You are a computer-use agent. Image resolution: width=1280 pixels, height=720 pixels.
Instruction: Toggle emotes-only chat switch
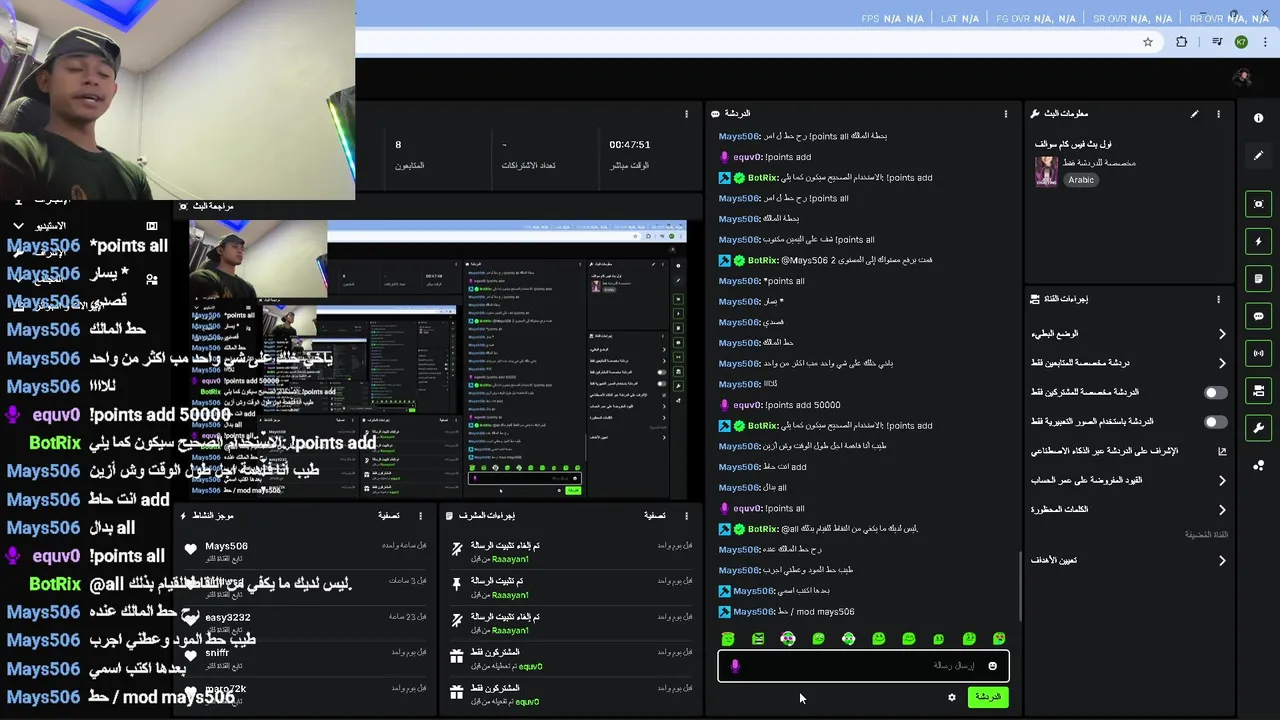coord(1215,422)
